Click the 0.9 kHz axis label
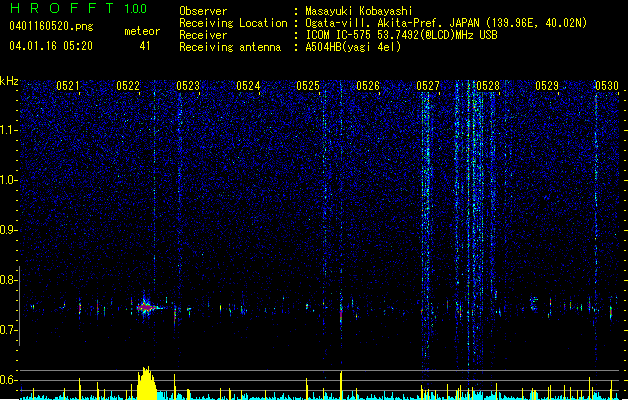Screen dimensions: 629x400 [8, 230]
